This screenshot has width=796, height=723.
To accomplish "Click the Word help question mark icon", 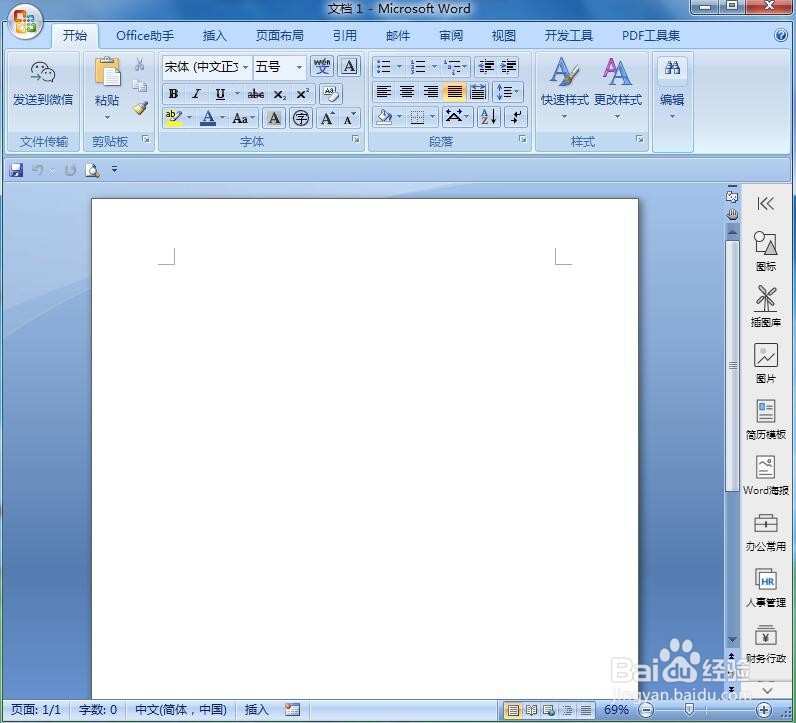I will pyautogui.click(x=780, y=35).
